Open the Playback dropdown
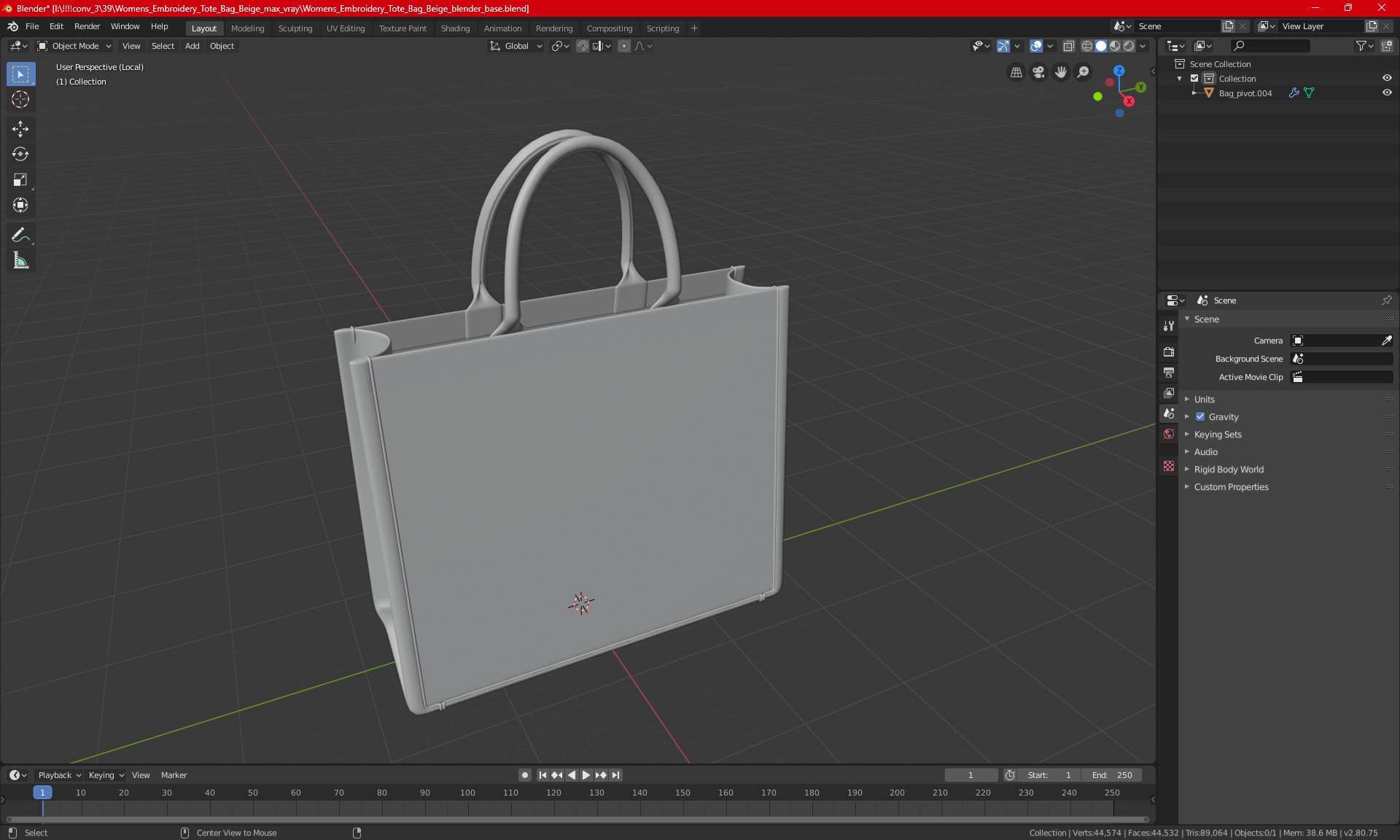 click(x=59, y=775)
